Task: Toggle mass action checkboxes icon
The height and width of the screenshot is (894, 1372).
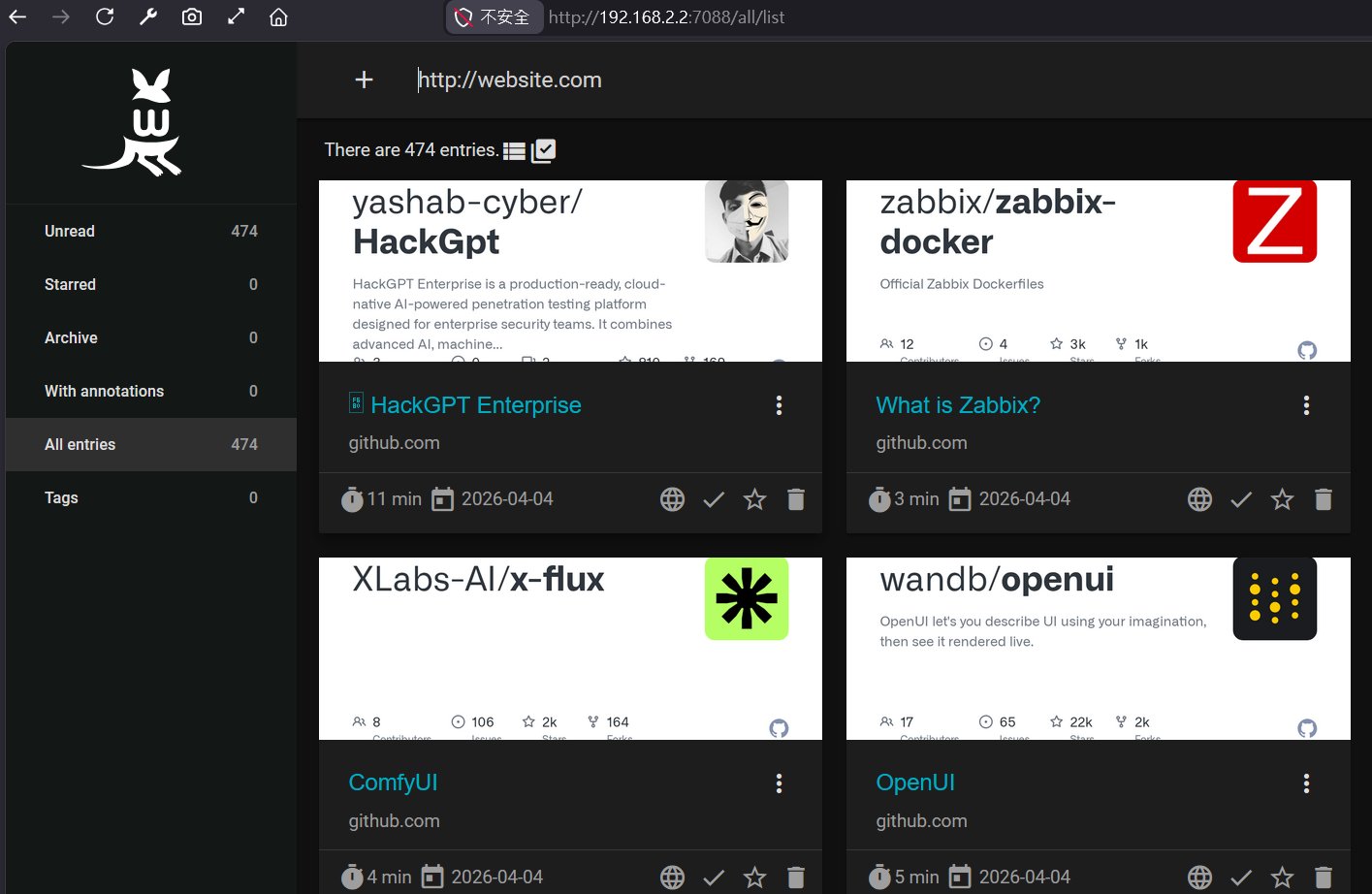Action: point(543,151)
